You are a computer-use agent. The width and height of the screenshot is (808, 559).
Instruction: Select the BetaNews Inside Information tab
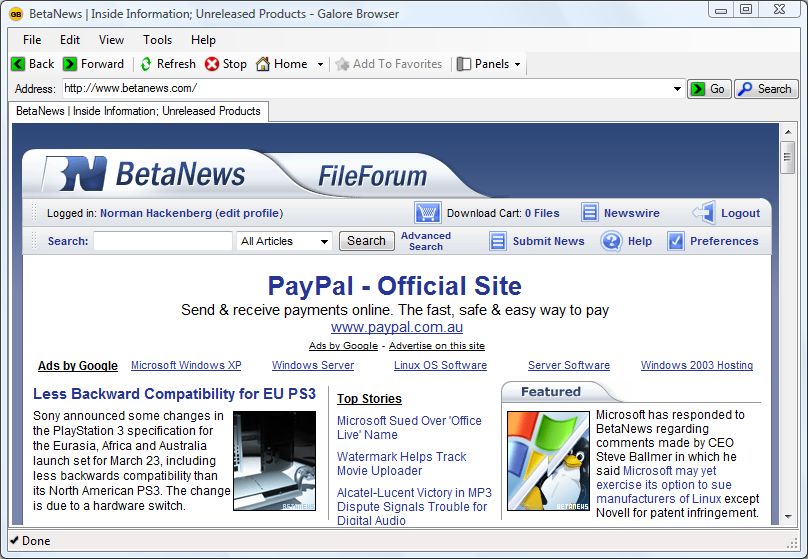(138, 111)
